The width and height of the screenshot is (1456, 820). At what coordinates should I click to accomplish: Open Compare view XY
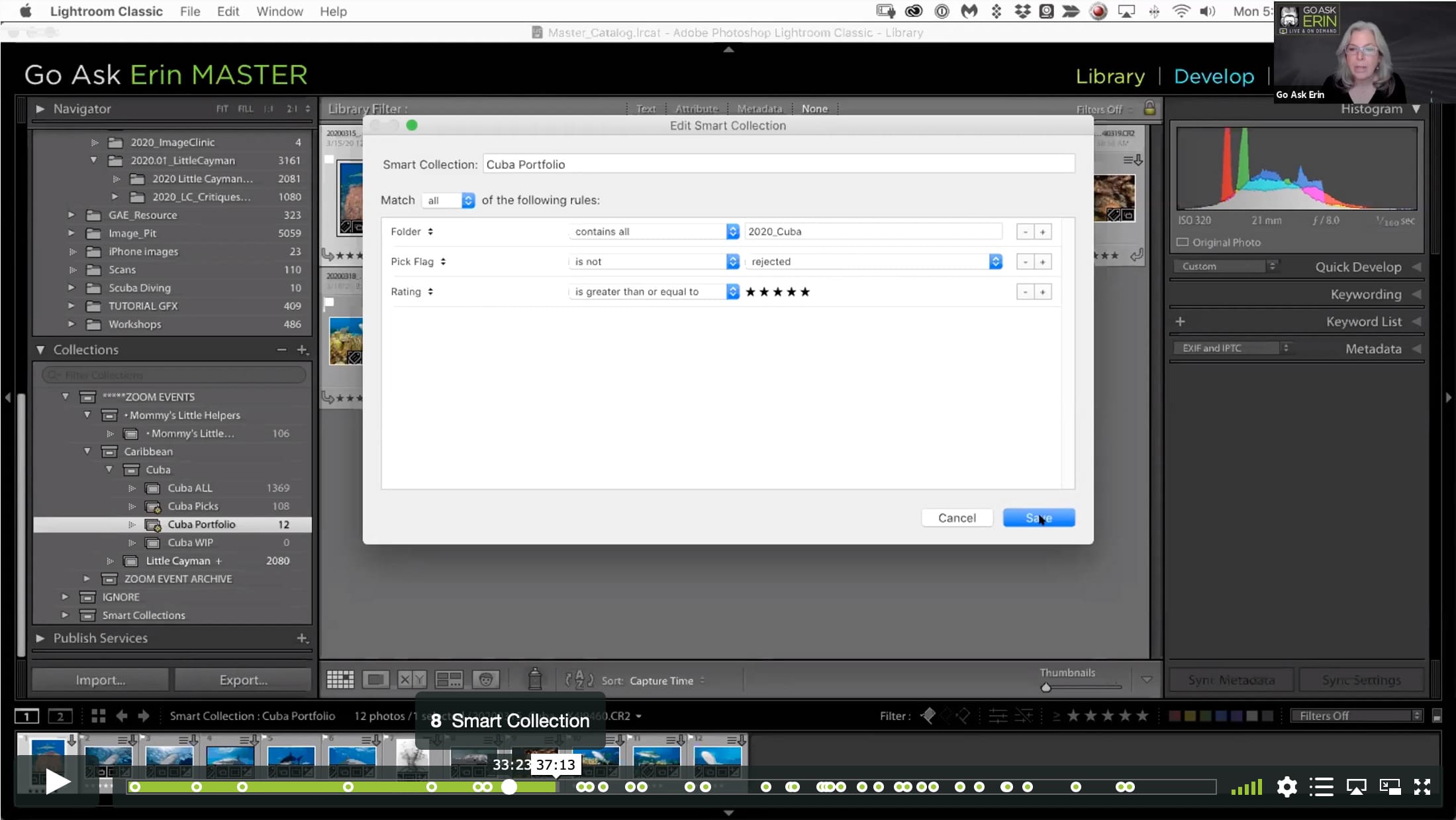point(412,680)
